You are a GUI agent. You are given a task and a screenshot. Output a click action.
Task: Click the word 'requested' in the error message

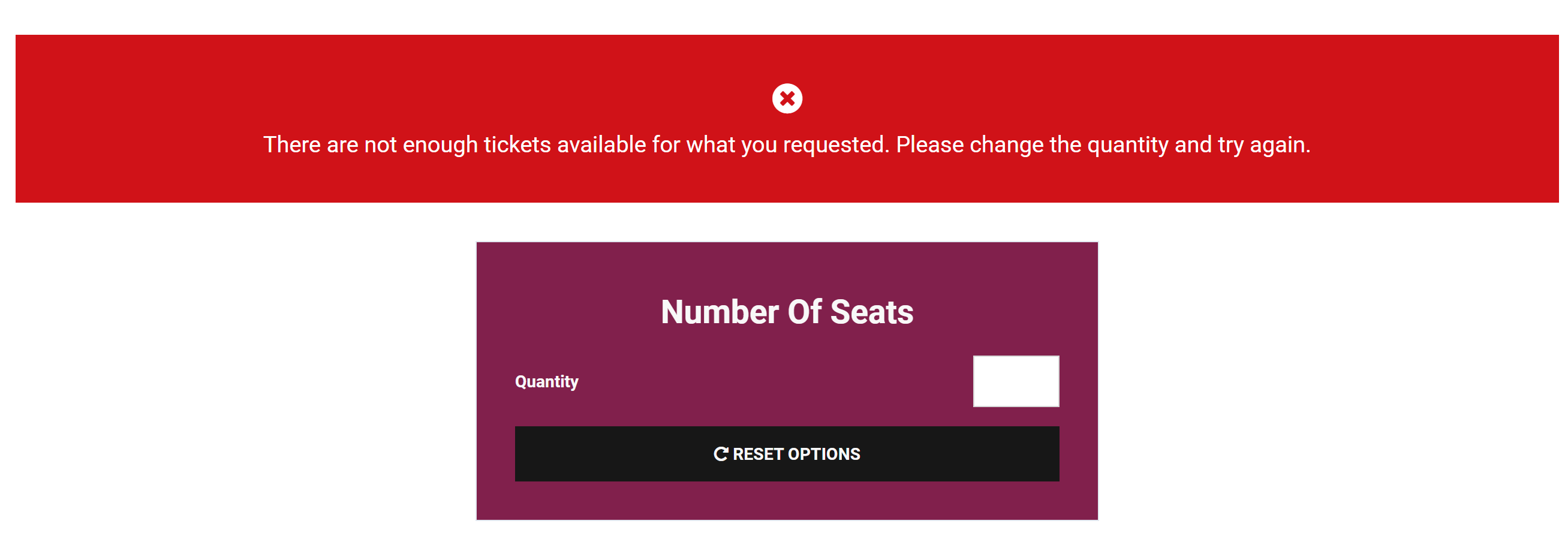[x=835, y=145]
